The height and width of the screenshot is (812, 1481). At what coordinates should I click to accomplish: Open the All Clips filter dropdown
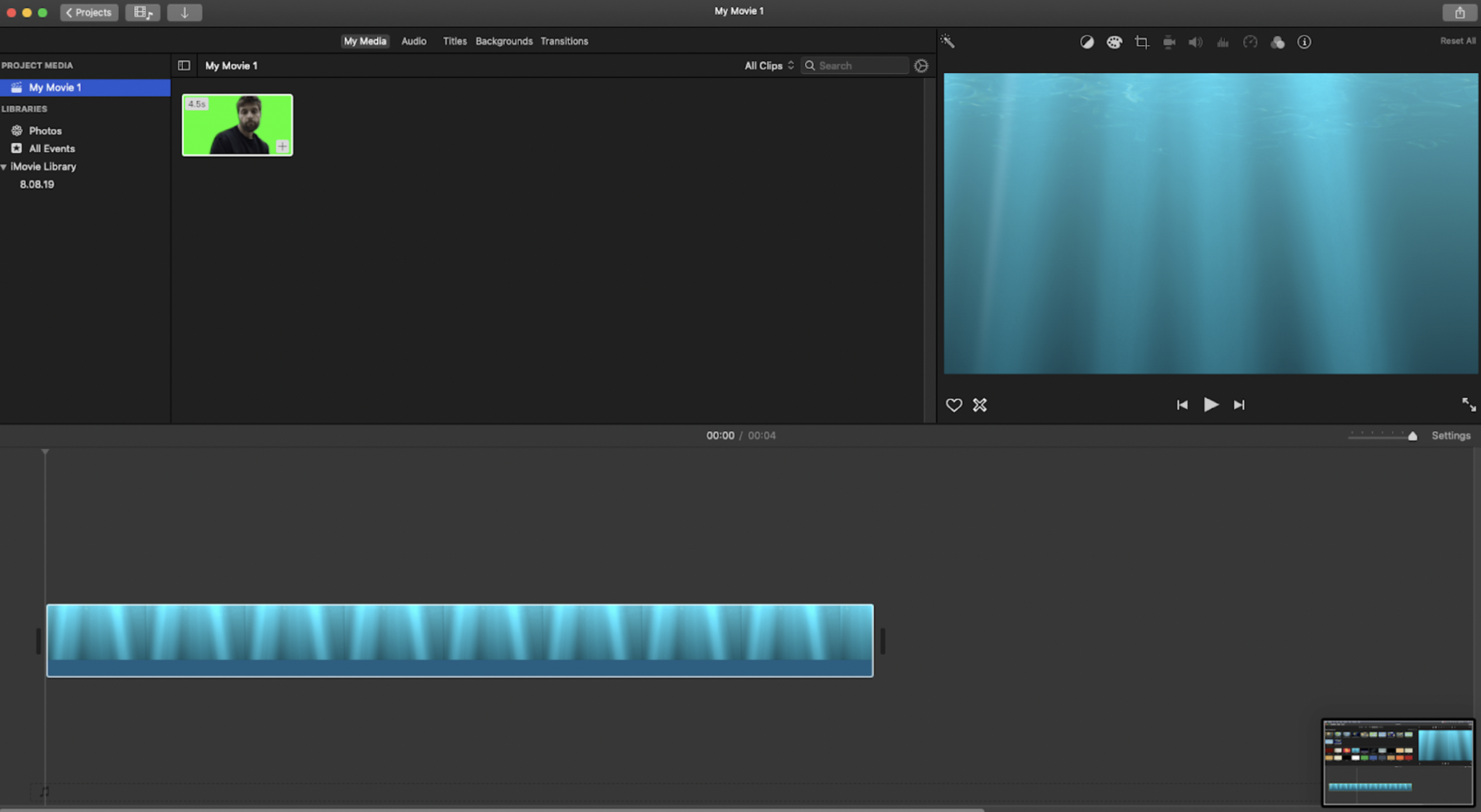[x=768, y=65]
